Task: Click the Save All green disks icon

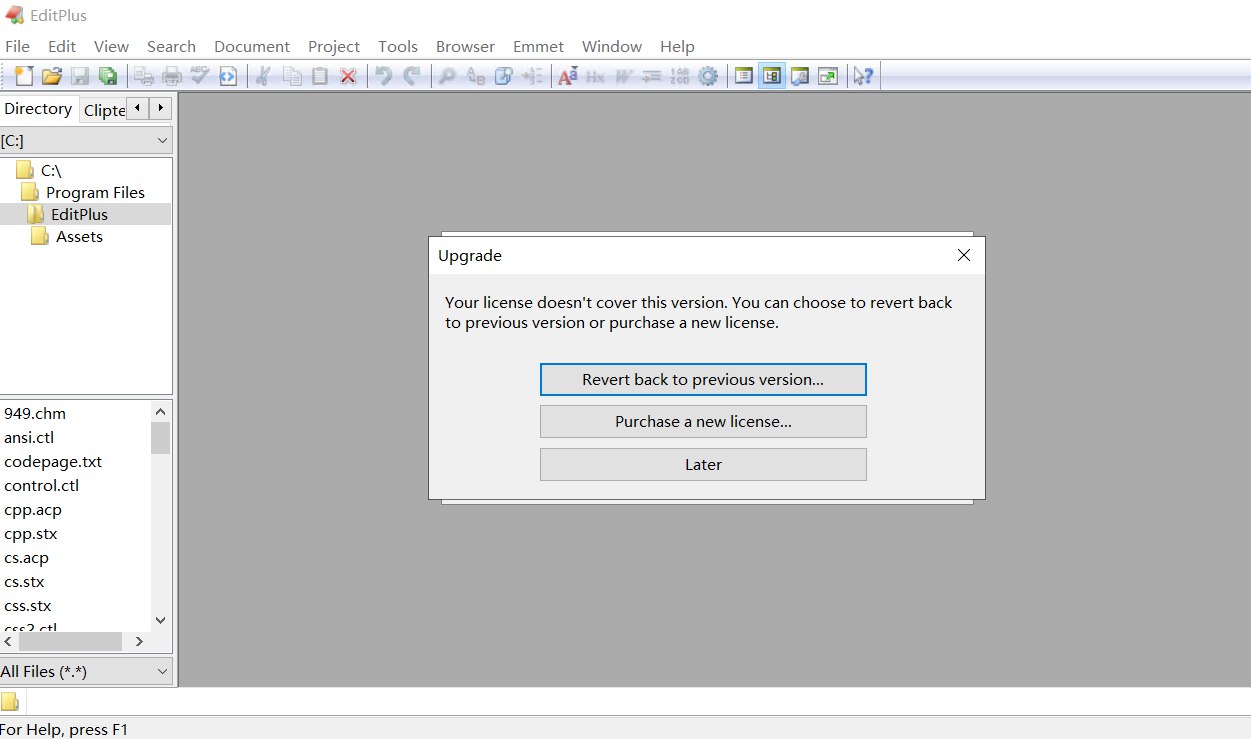Action: click(108, 76)
